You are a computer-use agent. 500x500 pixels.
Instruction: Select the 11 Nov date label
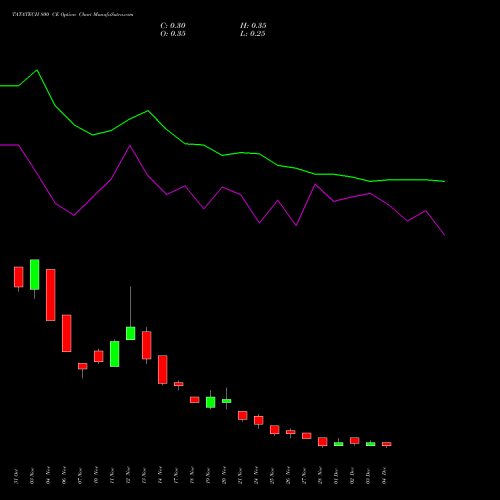coord(112,476)
